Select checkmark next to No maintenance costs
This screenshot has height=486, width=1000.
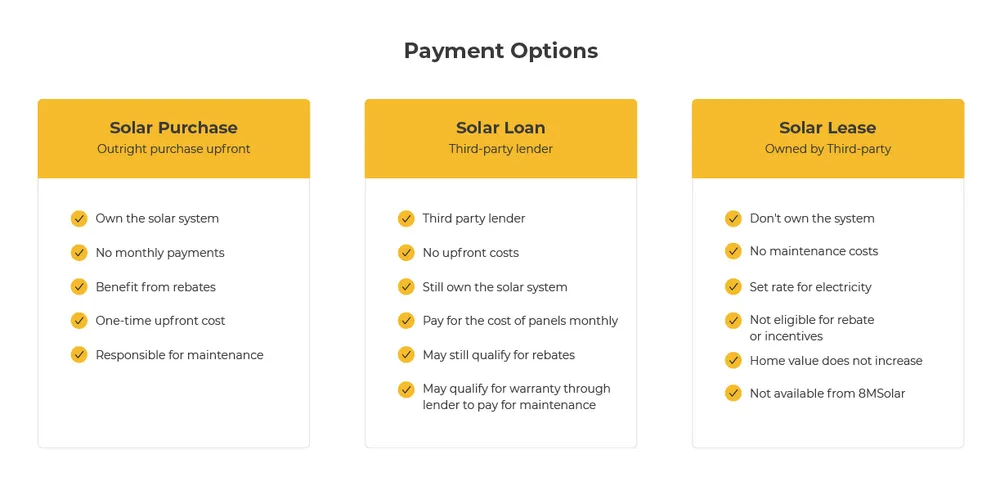pos(733,251)
